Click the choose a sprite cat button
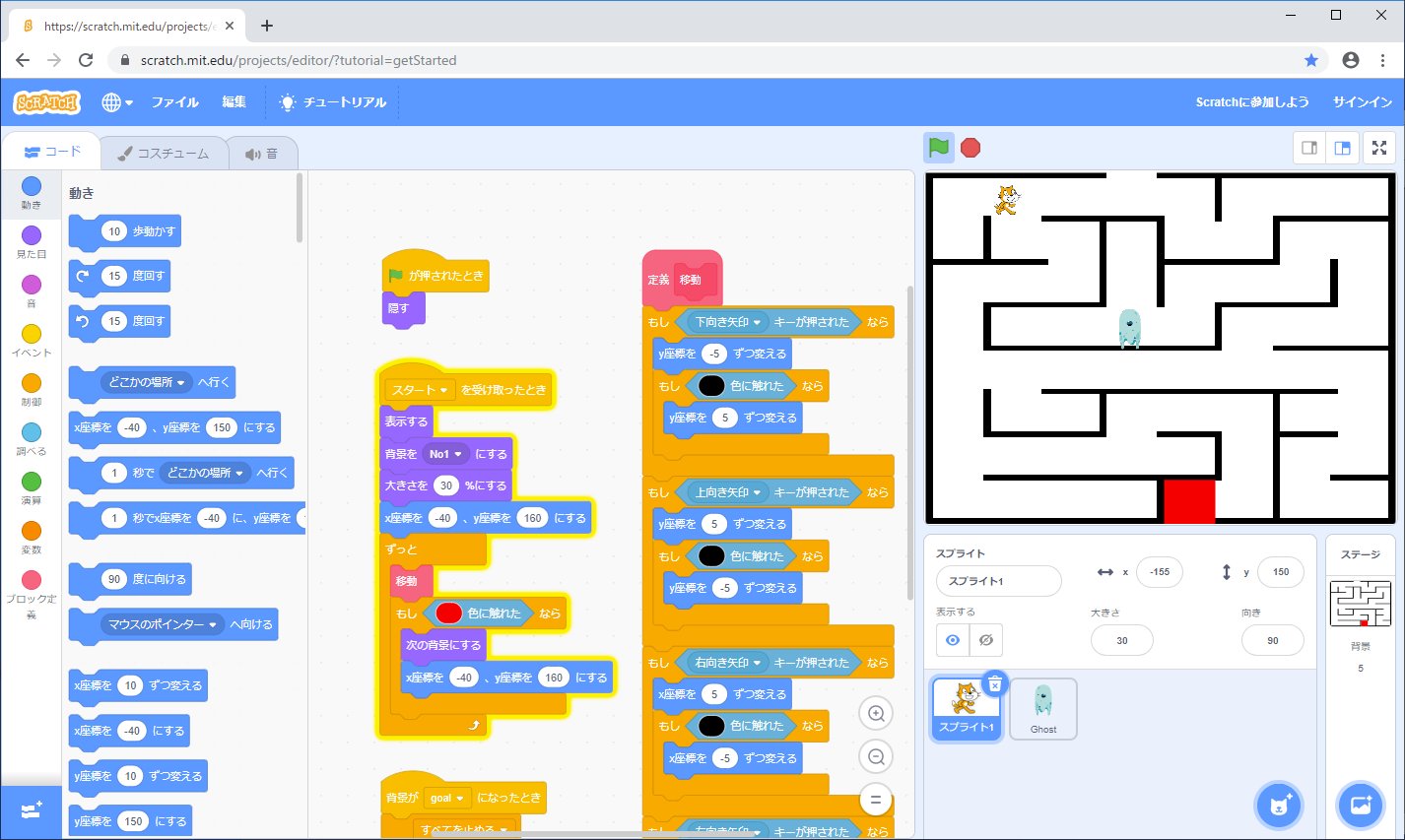 (1279, 805)
